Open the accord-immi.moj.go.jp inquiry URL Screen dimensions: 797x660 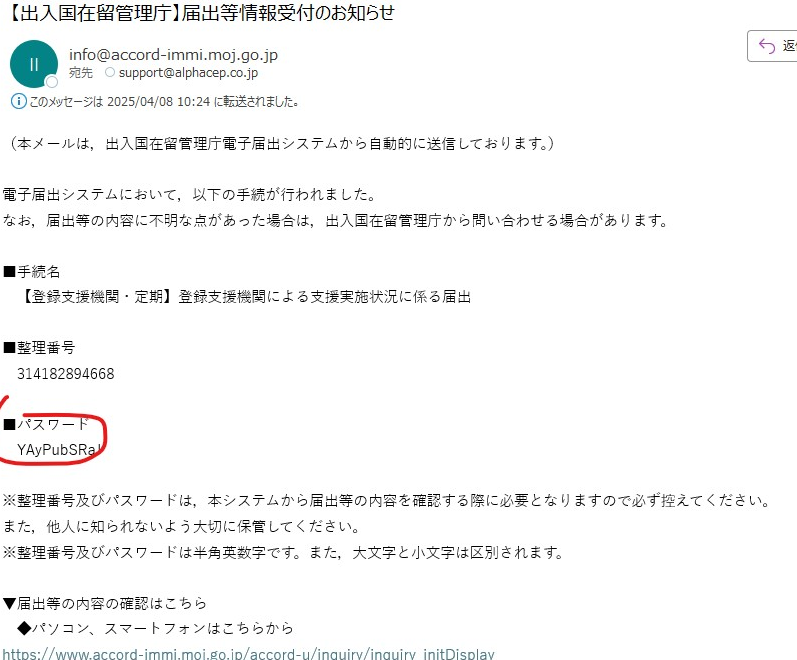[248, 653]
